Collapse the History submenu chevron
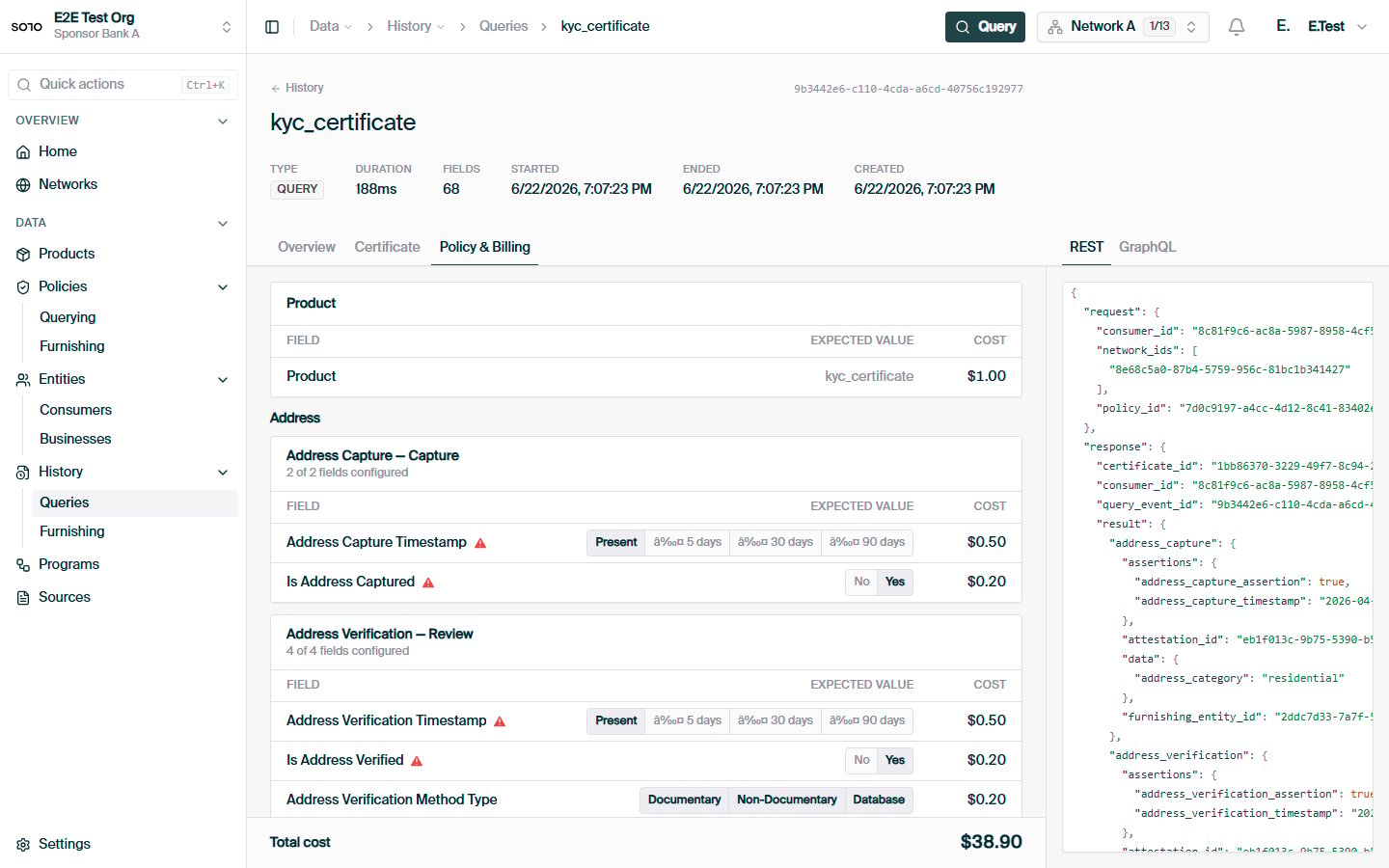 coord(223,473)
